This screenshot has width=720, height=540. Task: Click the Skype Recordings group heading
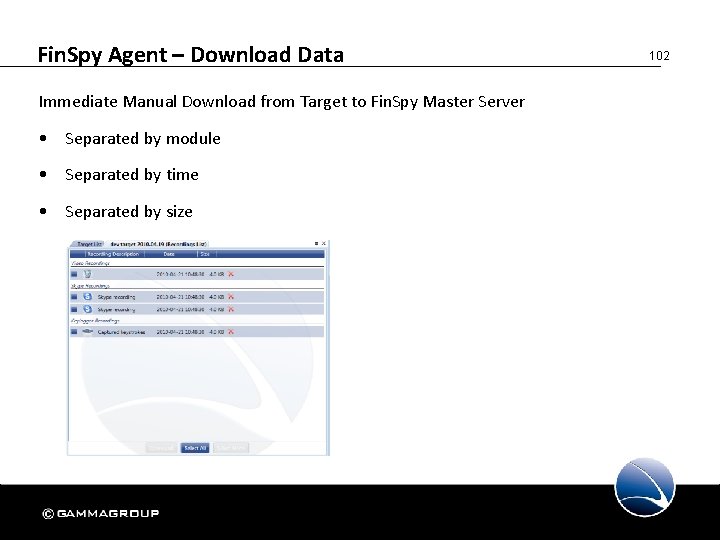(90, 286)
